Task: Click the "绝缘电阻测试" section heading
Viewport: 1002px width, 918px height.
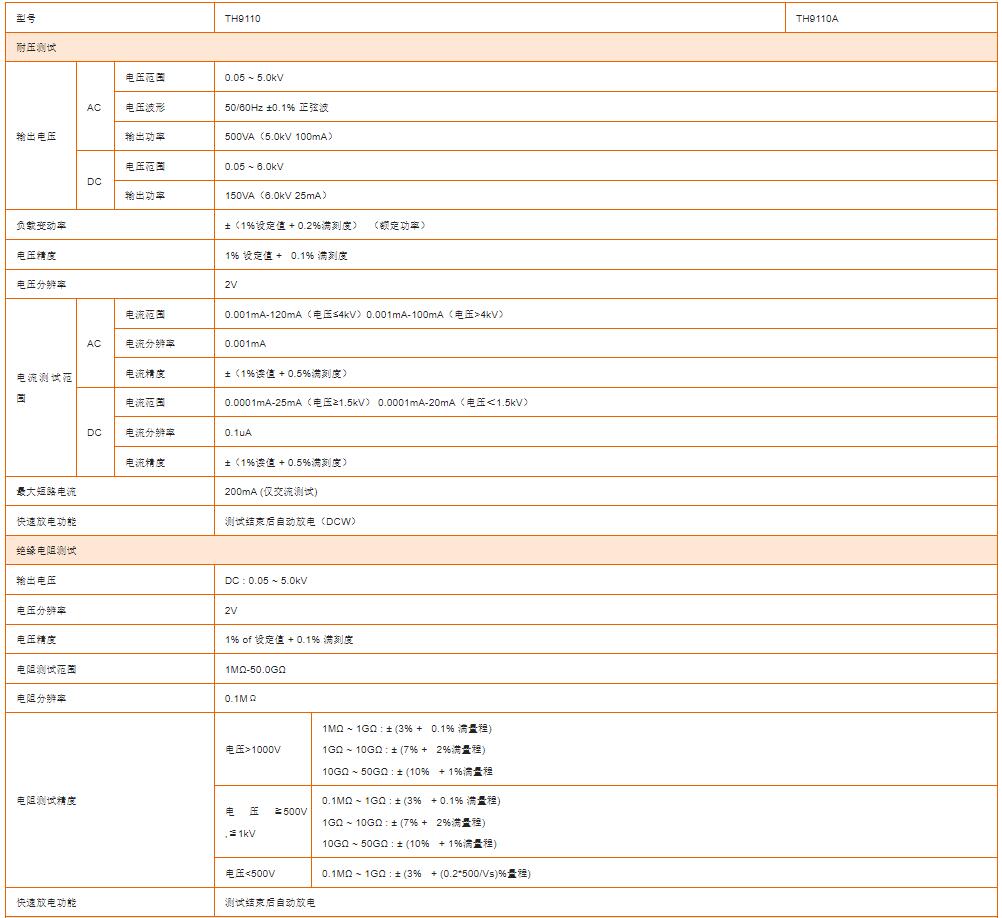Action: 46,551
